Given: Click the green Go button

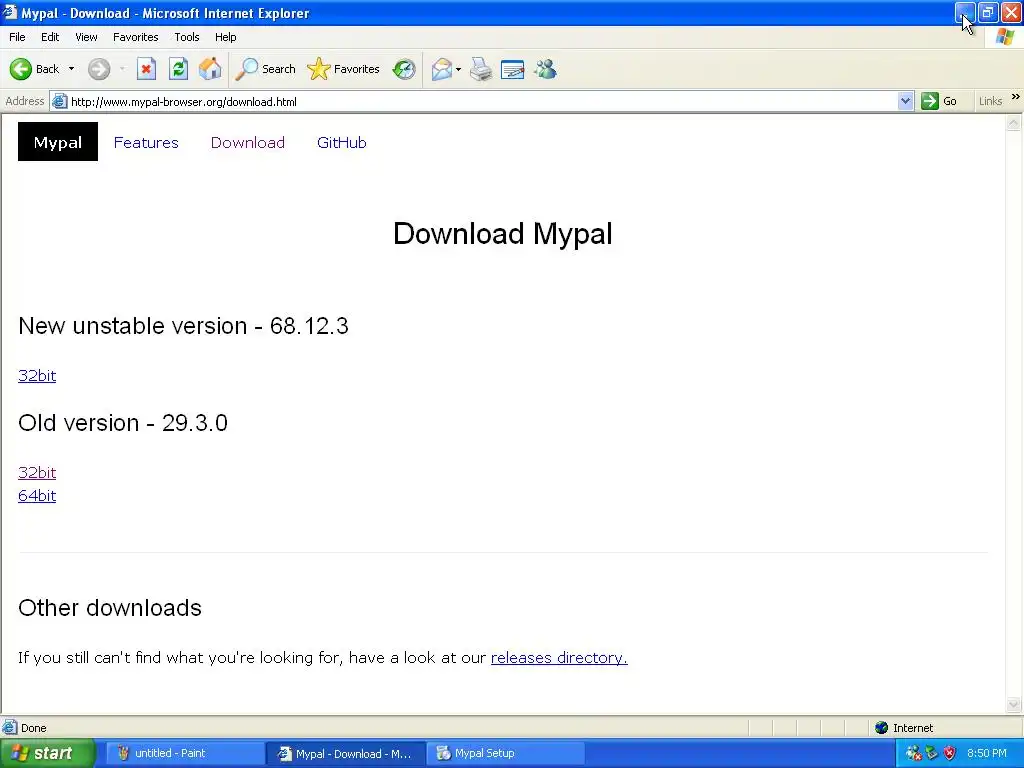Looking at the screenshot, I should pos(939,101).
